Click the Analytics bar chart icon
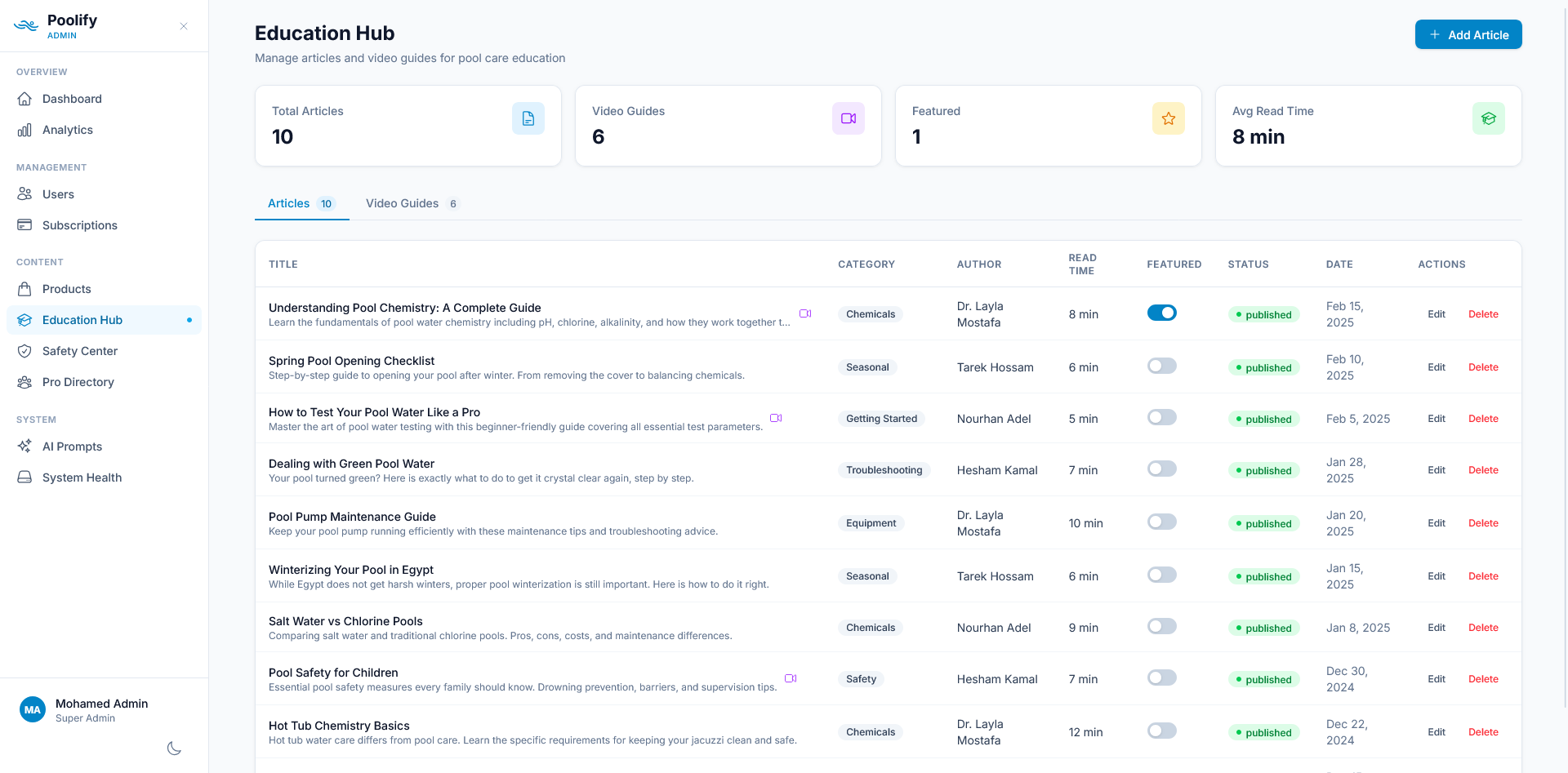1568x773 pixels. click(24, 130)
